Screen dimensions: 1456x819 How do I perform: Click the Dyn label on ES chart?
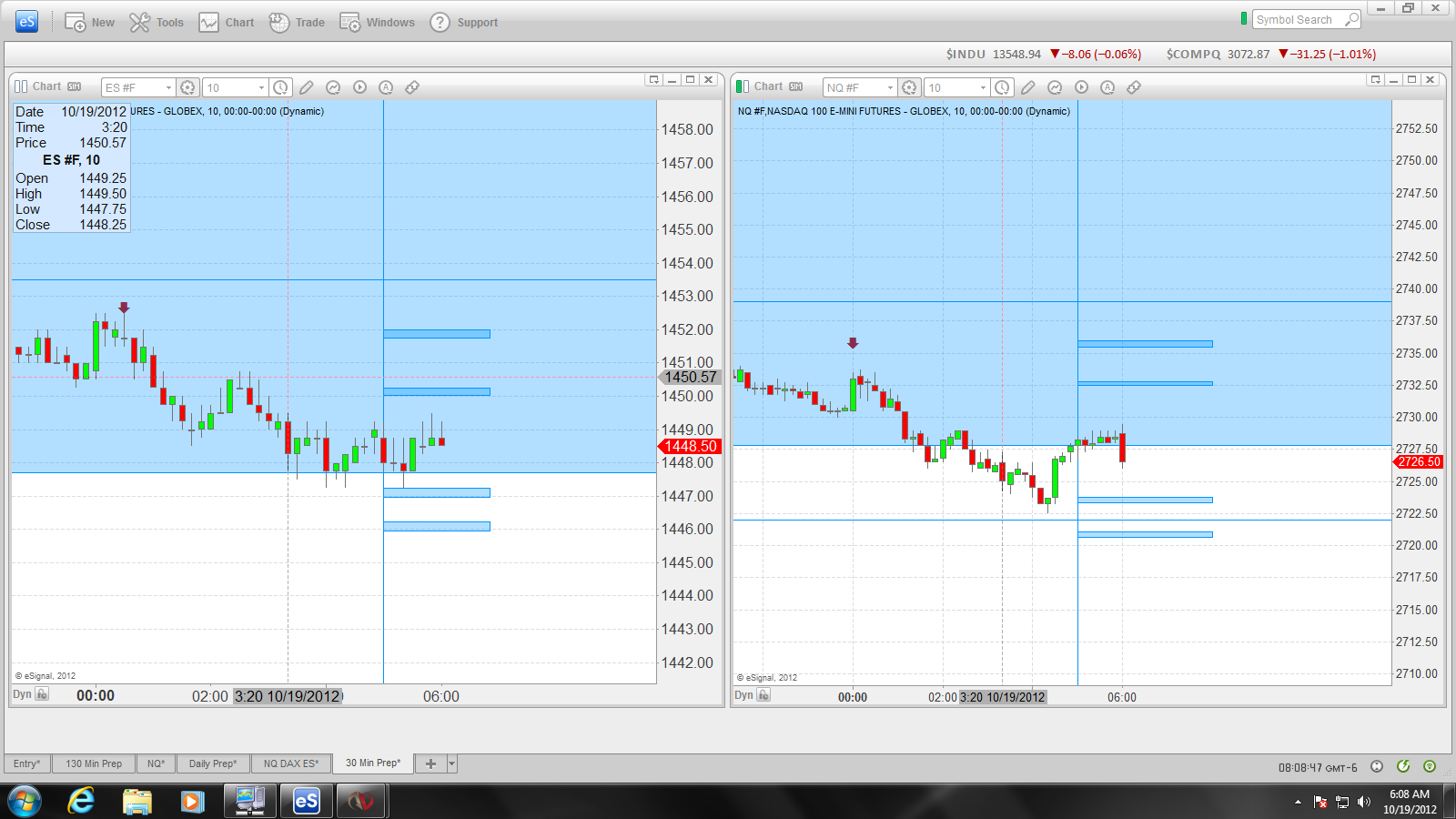pos(22,694)
